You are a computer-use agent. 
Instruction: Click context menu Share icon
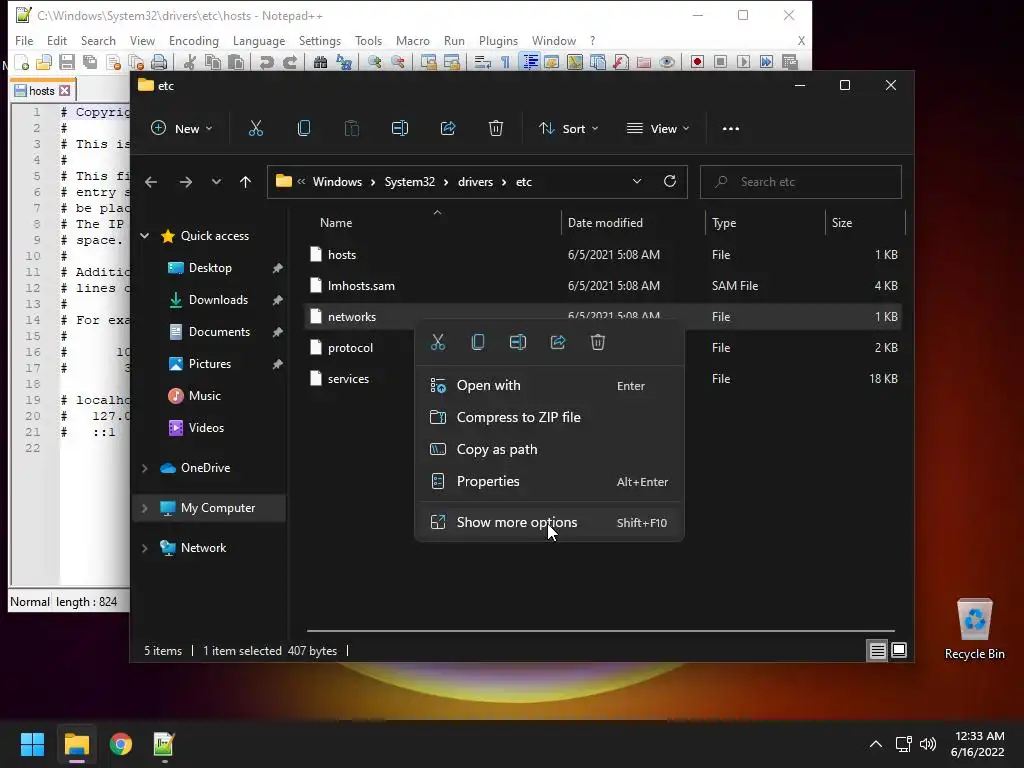(x=558, y=342)
